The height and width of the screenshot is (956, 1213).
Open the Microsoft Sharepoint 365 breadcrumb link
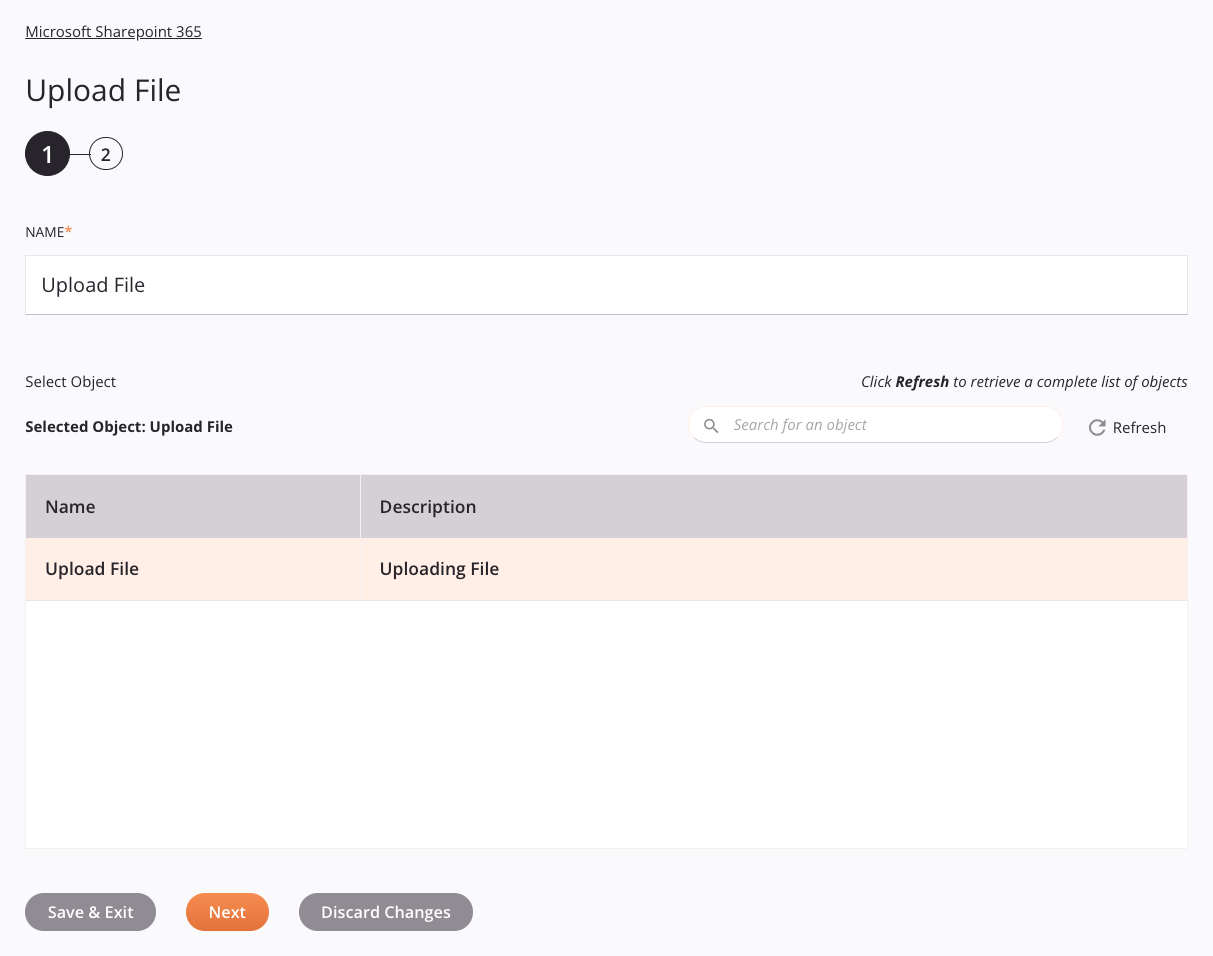(113, 32)
